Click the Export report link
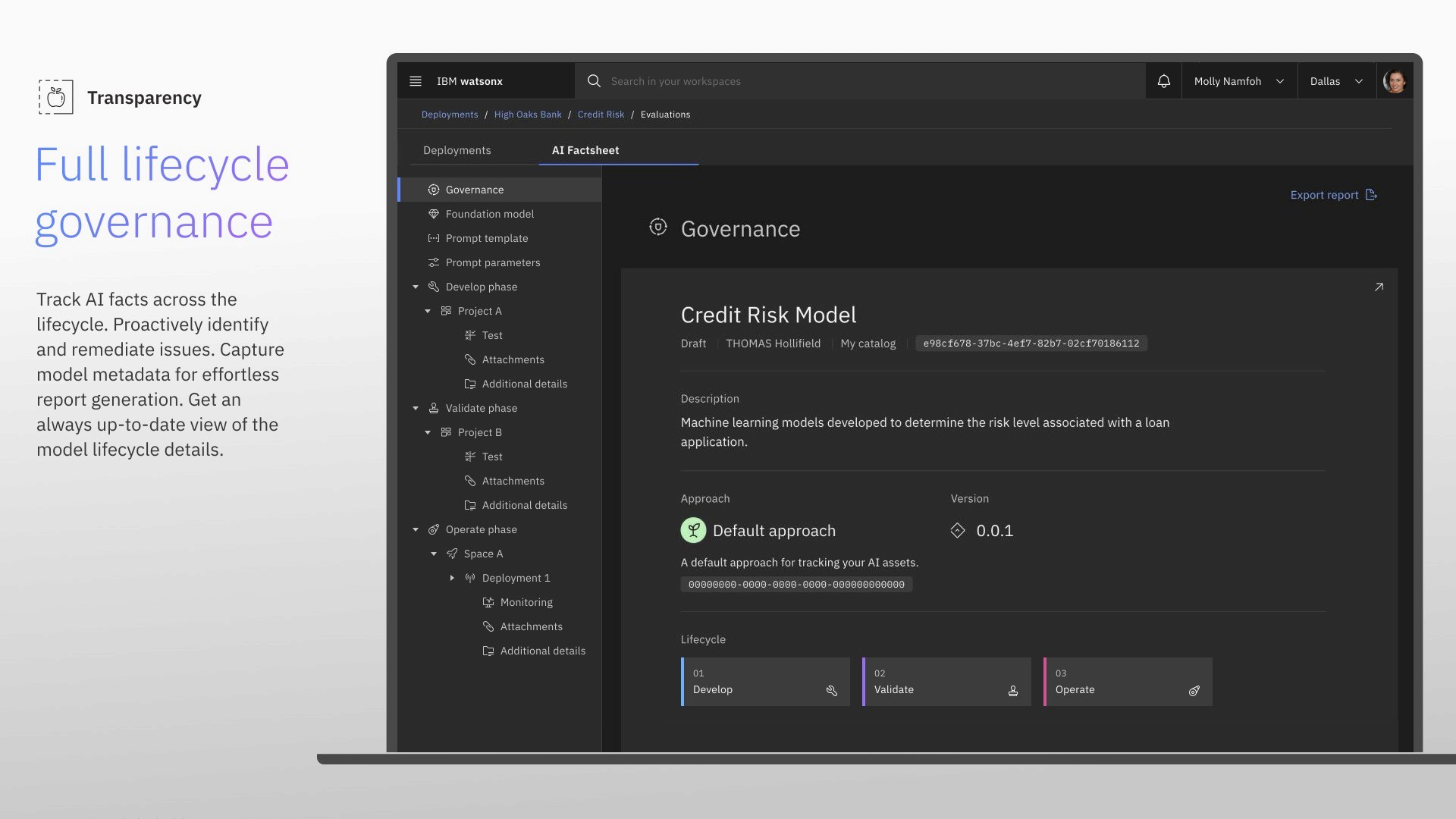 tap(1324, 195)
